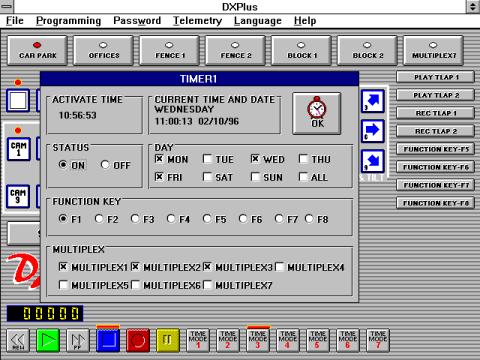
Task: Click the activate time field 10:56:53
Action: coord(78,115)
